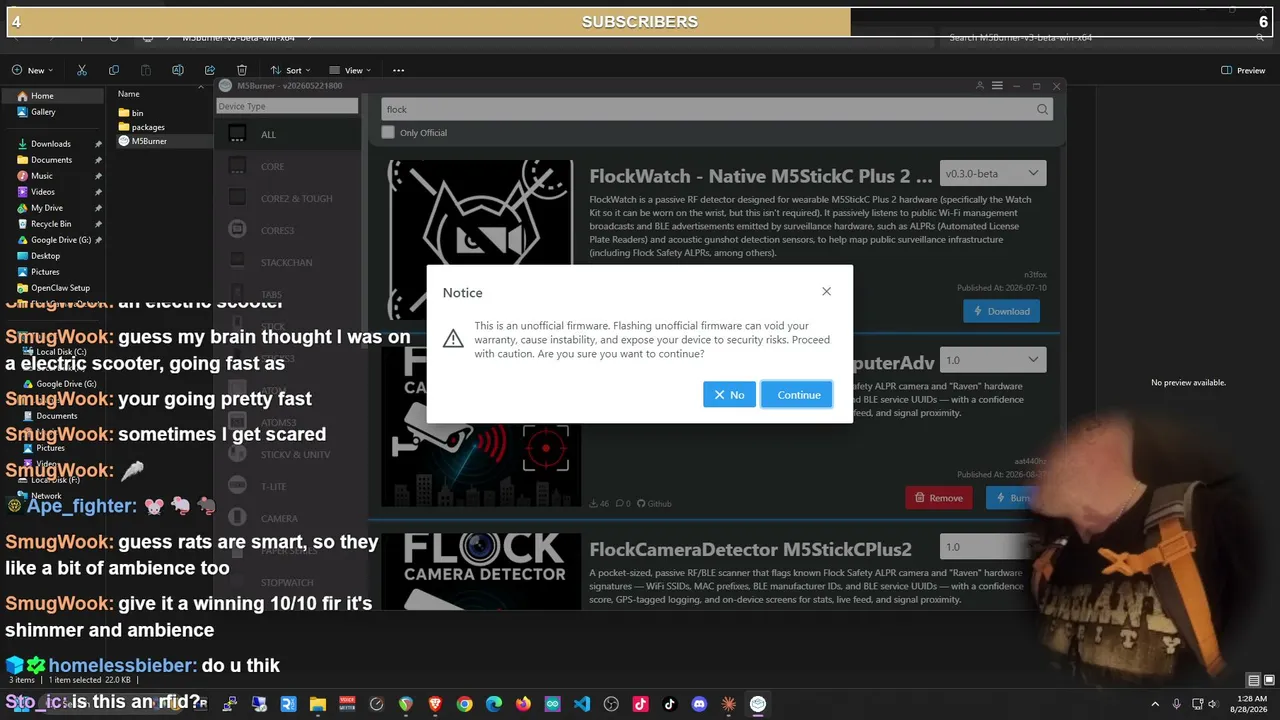The width and height of the screenshot is (1280, 720).
Task: Close the Notice dialog with X
Action: coord(826,291)
